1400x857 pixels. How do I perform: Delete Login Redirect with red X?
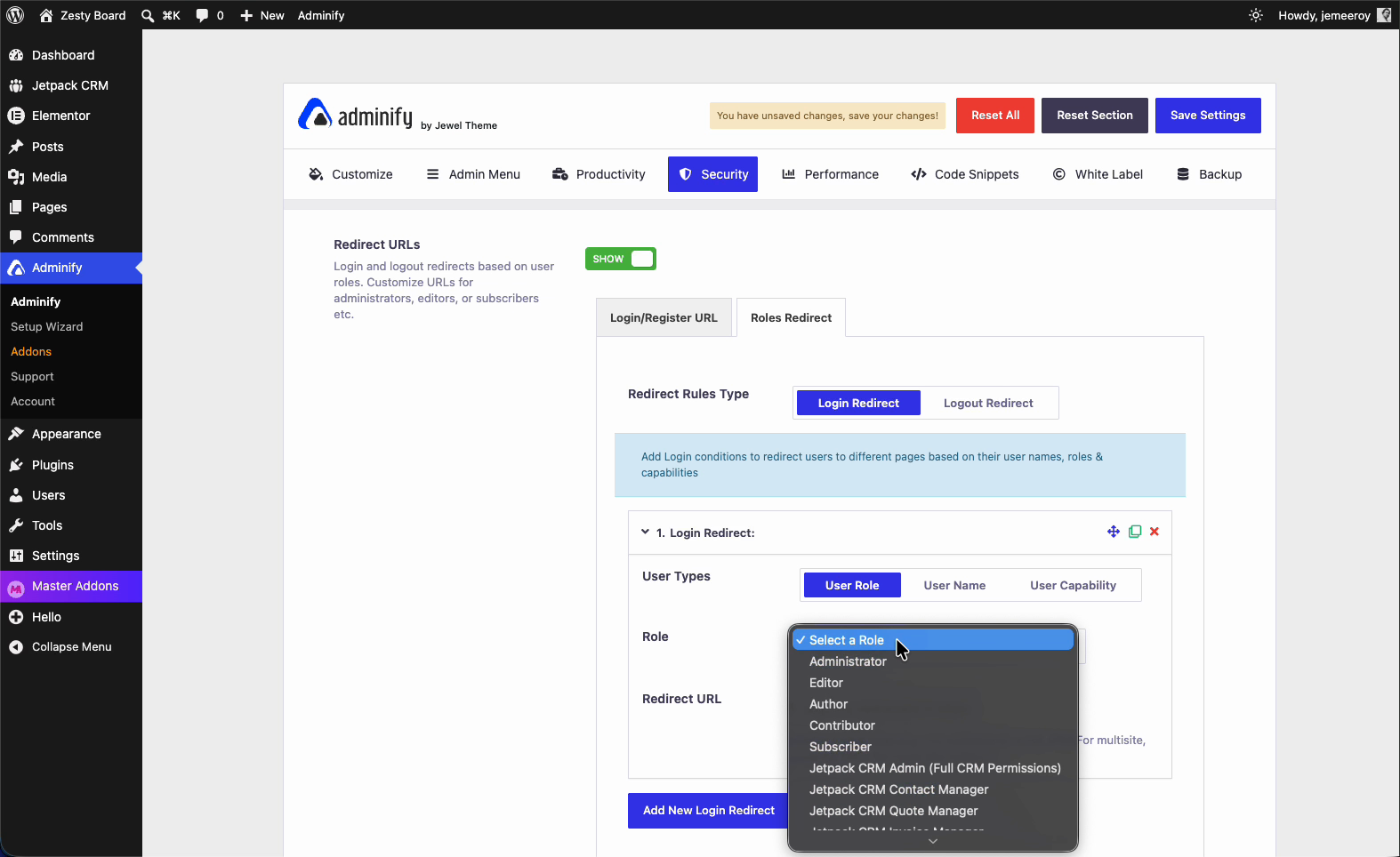[1155, 532]
